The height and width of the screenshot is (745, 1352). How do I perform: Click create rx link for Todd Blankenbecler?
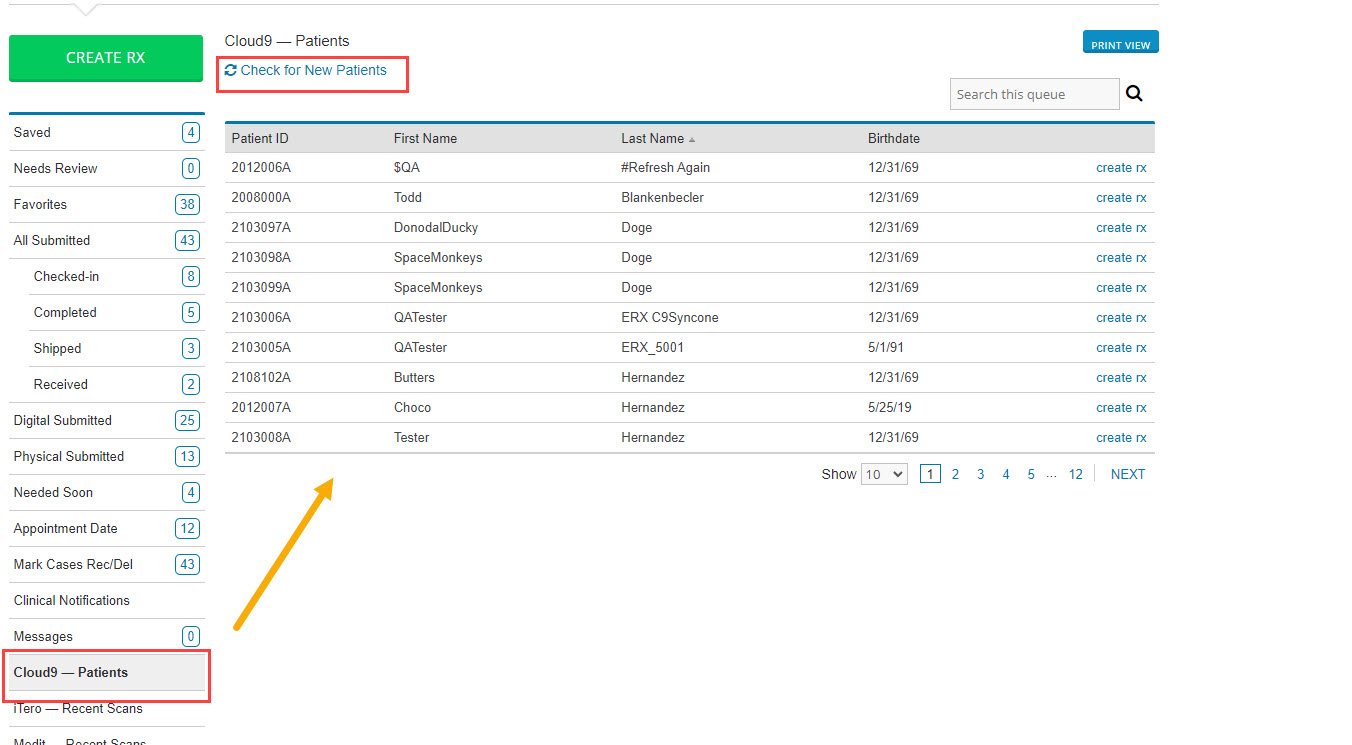pyautogui.click(x=1120, y=198)
